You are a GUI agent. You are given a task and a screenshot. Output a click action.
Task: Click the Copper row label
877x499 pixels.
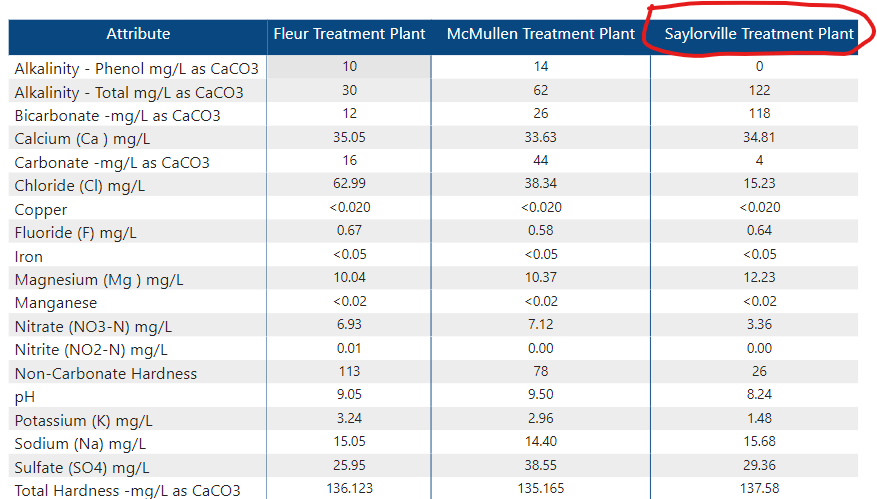[x=41, y=210]
